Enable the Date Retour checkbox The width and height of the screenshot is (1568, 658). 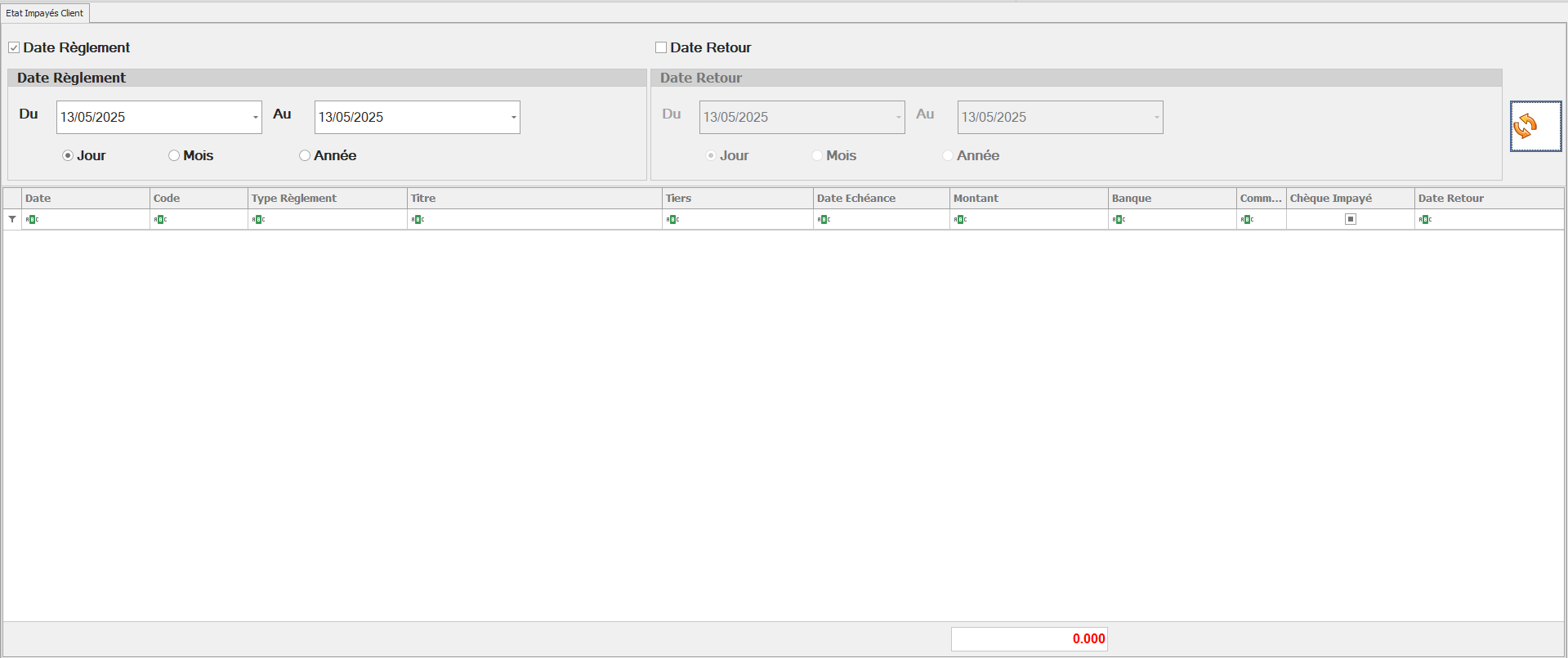click(661, 47)
